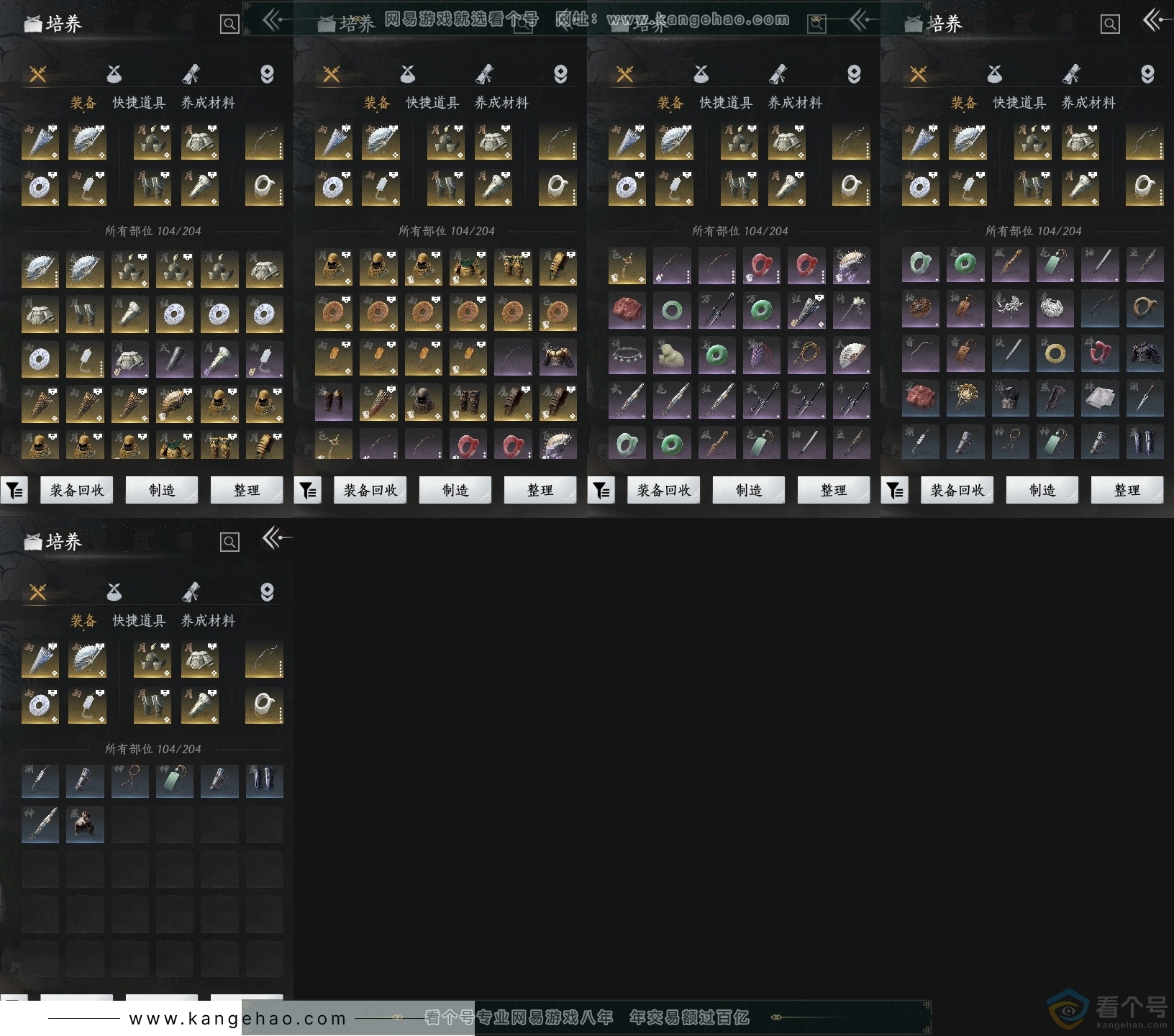This screenshot has width=1174, height=1036.
Task: Select the silver bell necklace in the third panel
Action: click(628, 355)
